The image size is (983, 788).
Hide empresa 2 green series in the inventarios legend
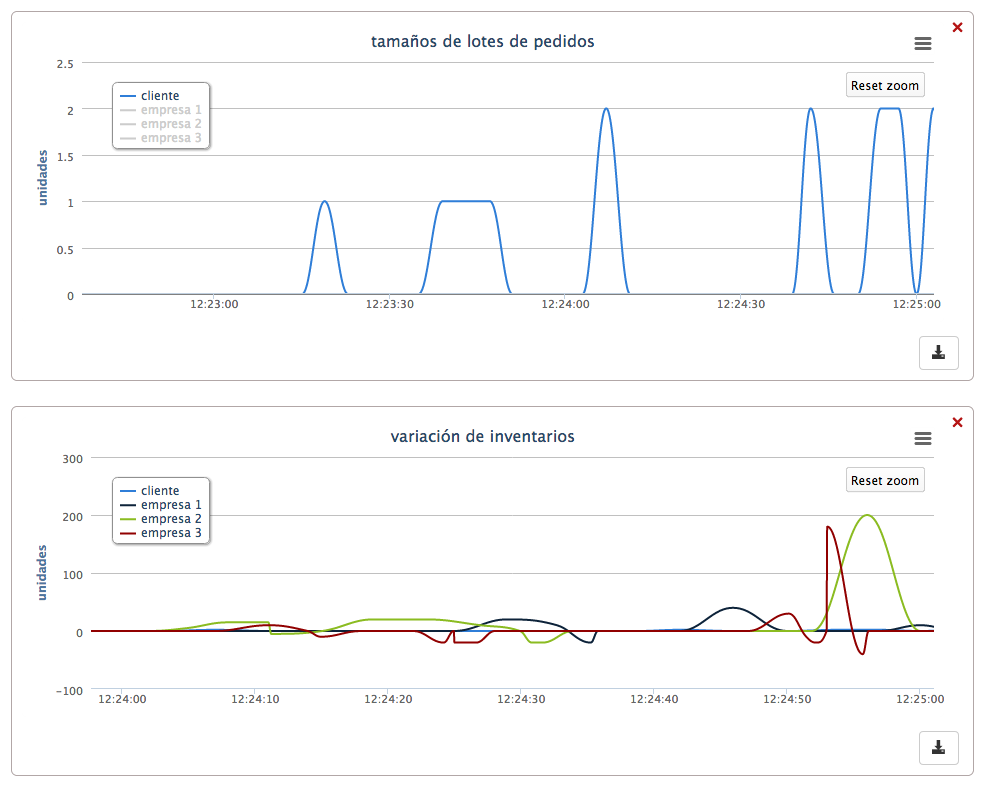click(x=171, y=519)
